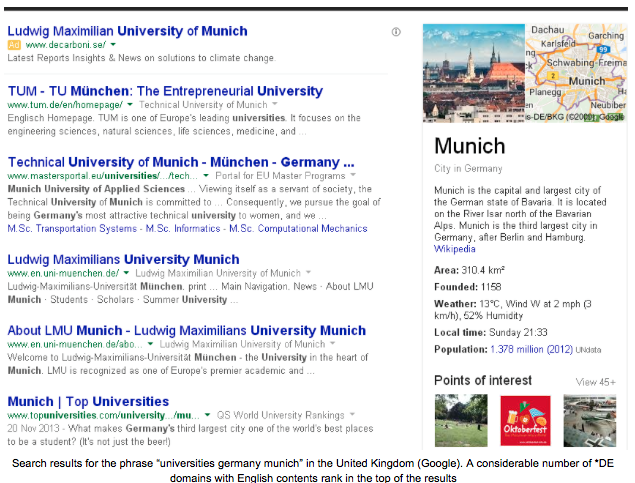Screen dimensions: 635x483
Task: Open the aircraft museum point of interest thumbnail
Action: (590, 421)
